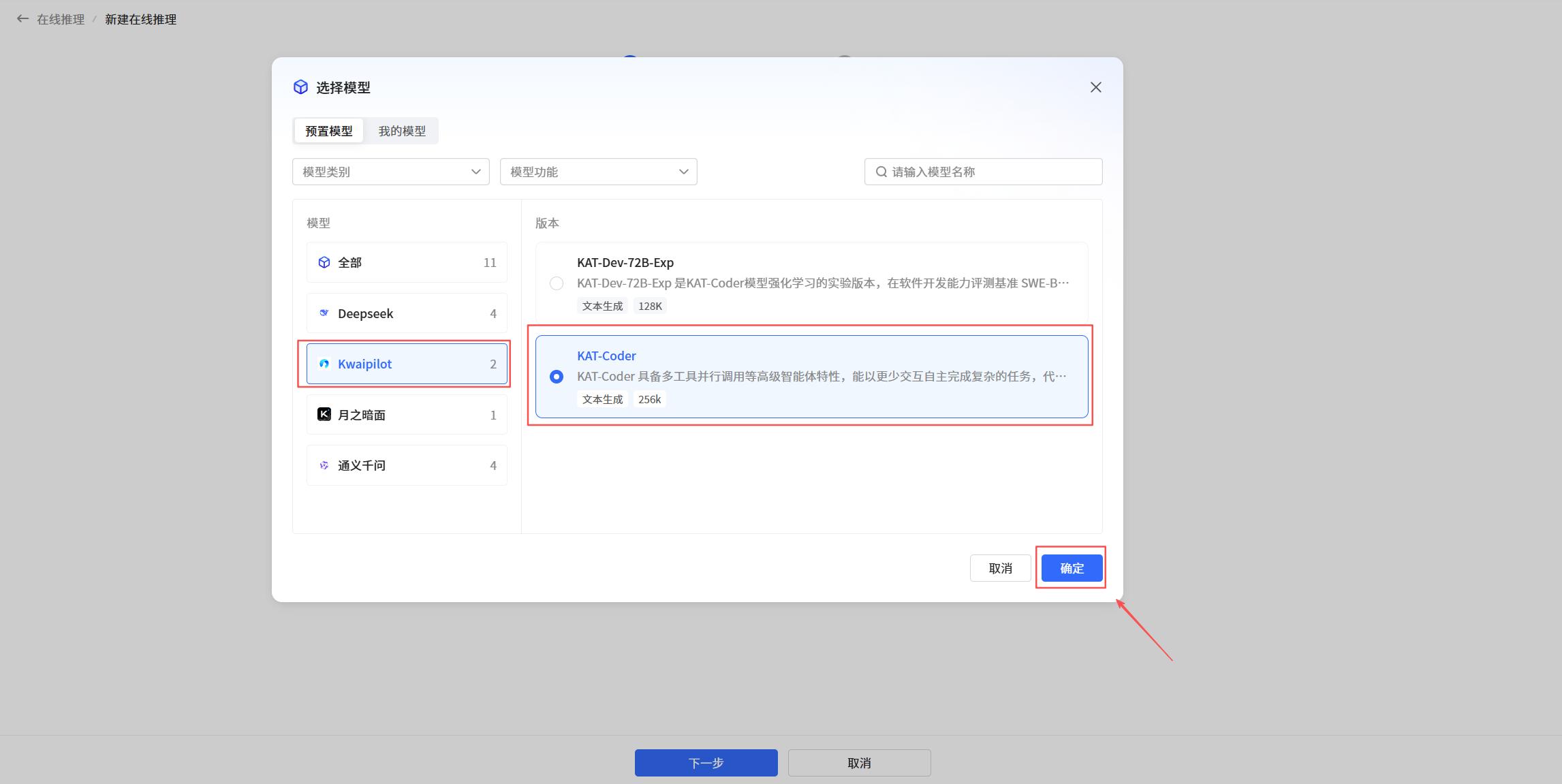The height and width of the screenshot is (784, 1562).
Task: Select the KAT-Coder radio button
Action: click(557, 377)
